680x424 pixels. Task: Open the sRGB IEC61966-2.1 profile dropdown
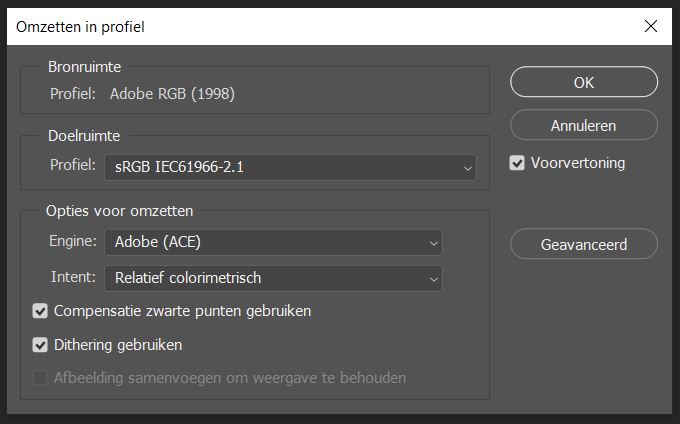point(290,167)
